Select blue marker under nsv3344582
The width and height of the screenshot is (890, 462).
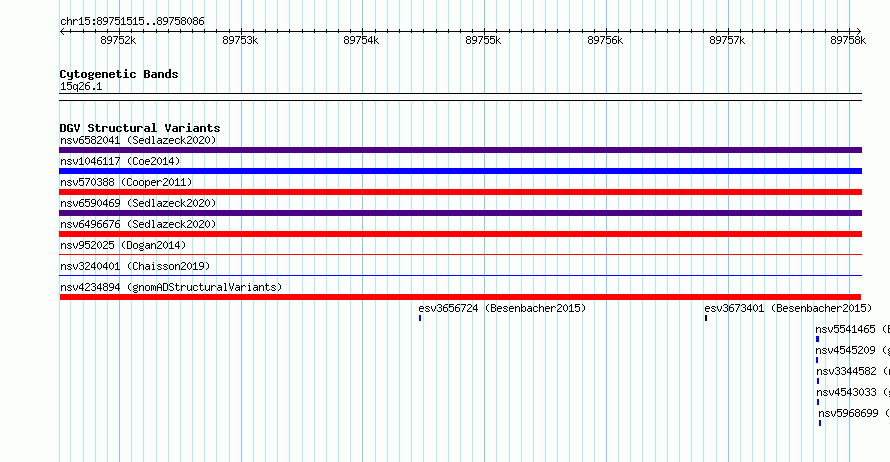[818, 381]
